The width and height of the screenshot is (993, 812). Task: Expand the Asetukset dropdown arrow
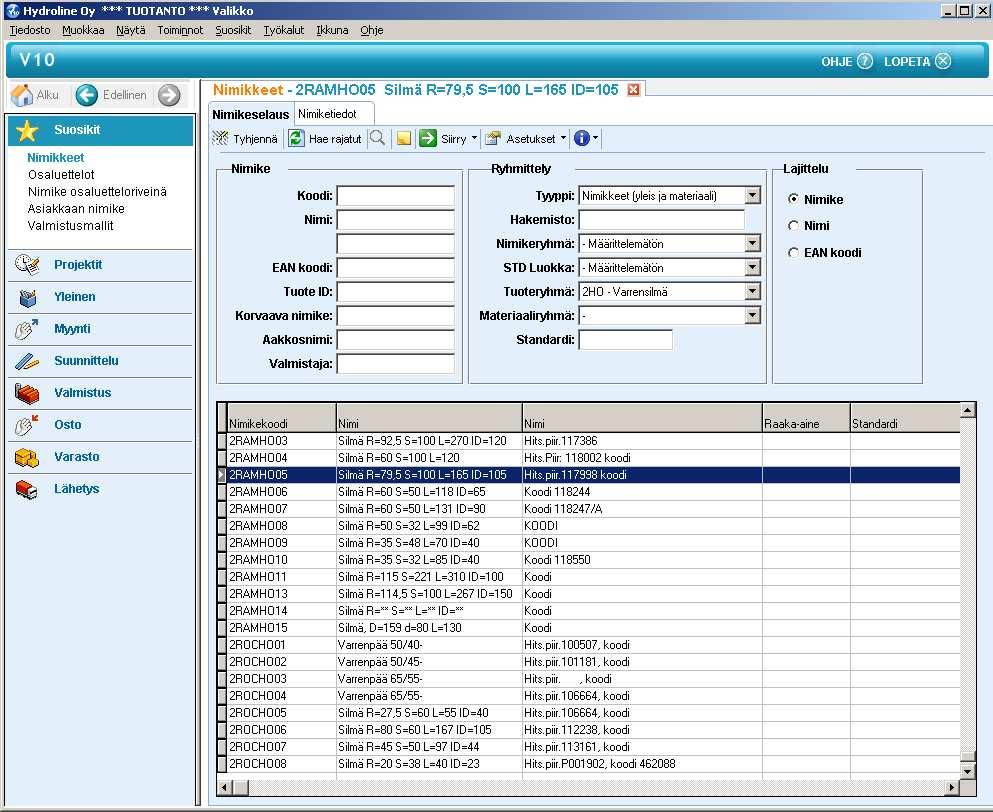click(563, 138)
